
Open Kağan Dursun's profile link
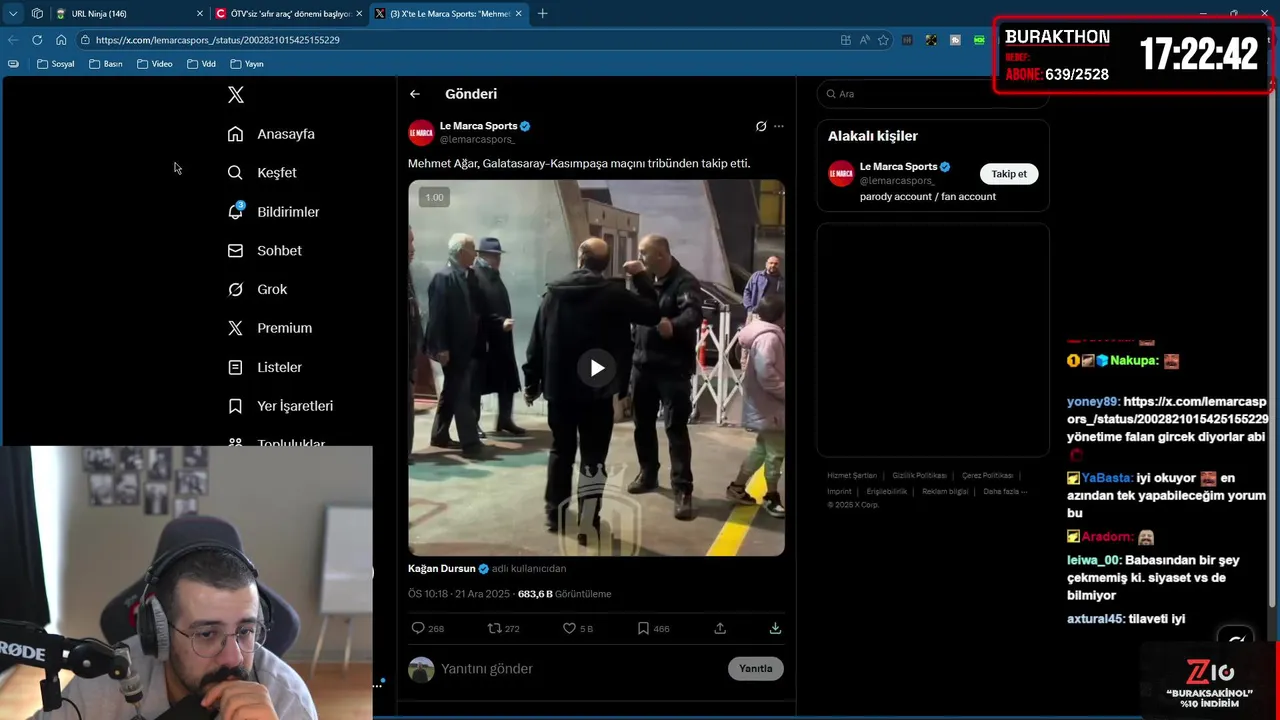[x=442, y=568]
